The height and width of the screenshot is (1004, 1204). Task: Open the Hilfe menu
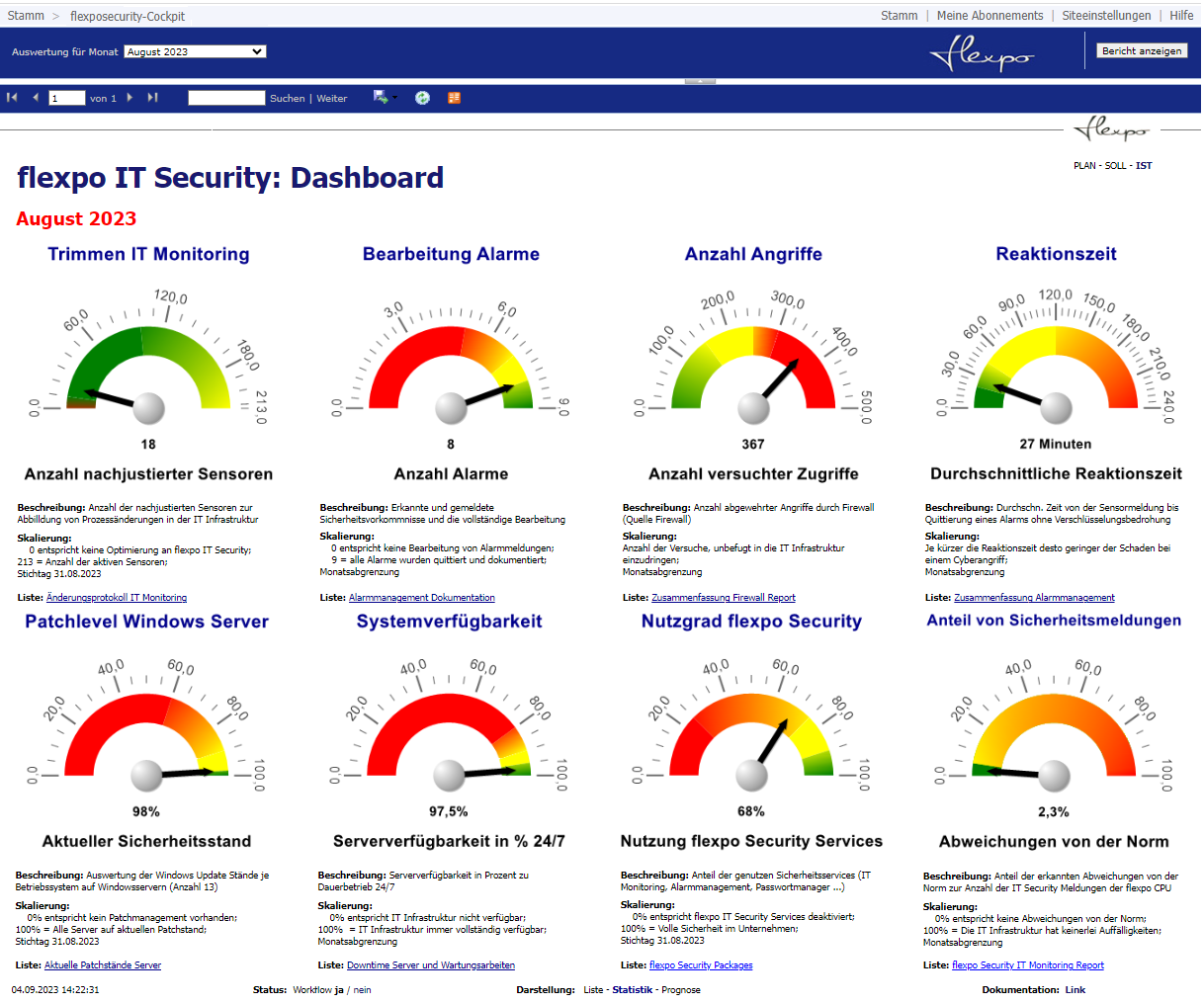[x=1181, y=16]
